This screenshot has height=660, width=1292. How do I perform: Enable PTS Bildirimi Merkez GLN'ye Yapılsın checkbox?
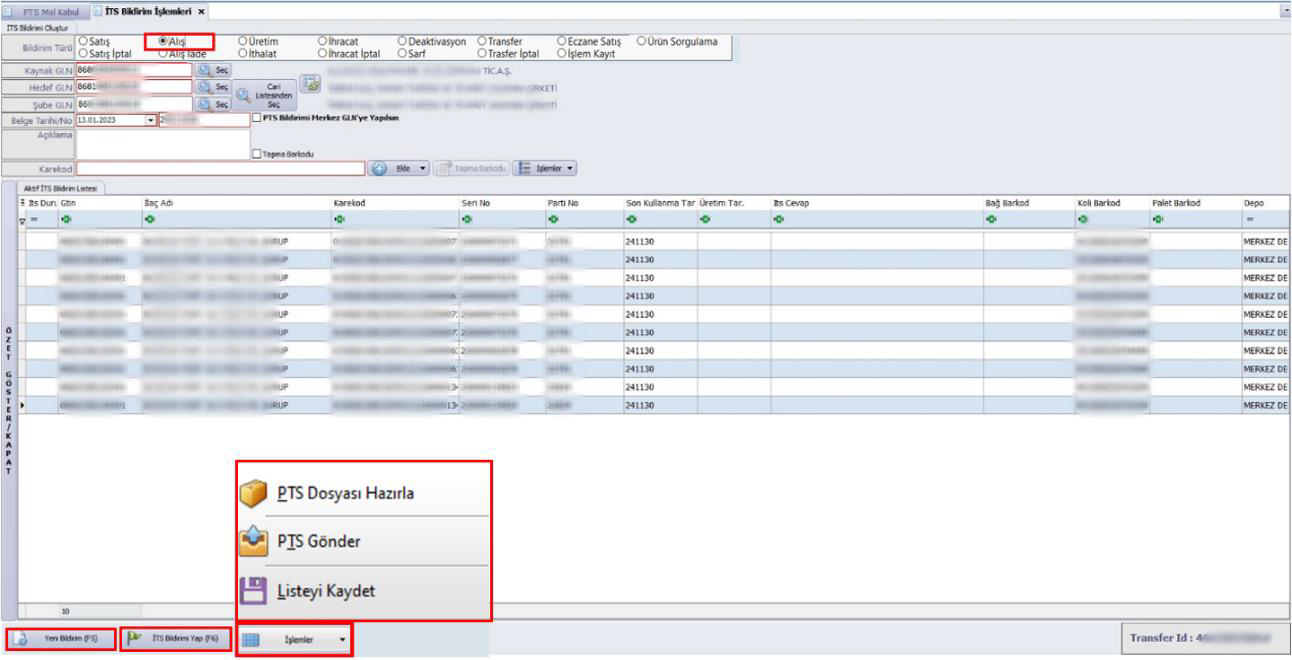(258, 118)
